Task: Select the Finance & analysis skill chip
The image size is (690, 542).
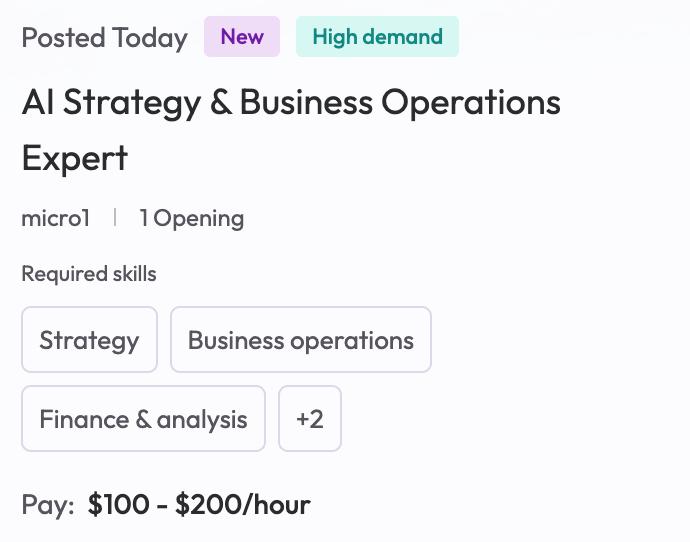Action: 143,418
